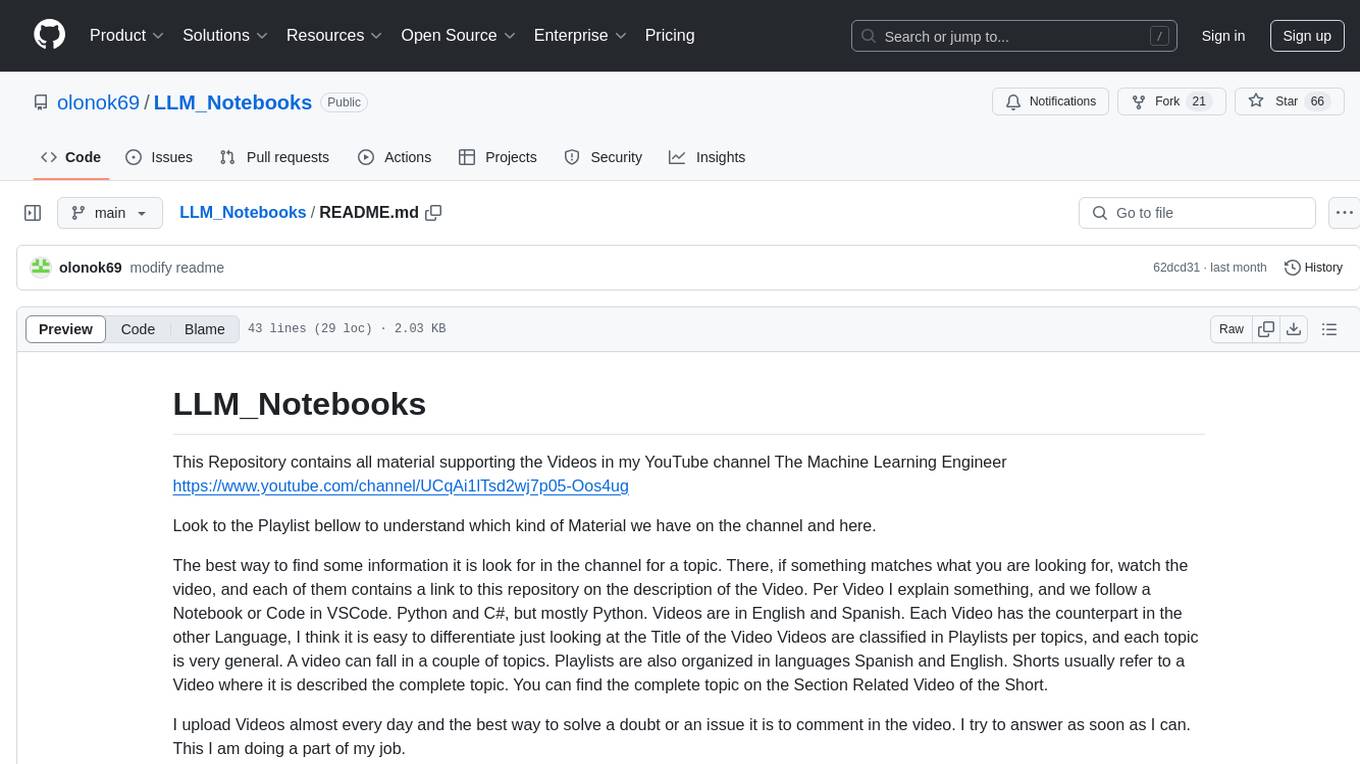View the file History

pyautogui.click(x=1313, y=268)
